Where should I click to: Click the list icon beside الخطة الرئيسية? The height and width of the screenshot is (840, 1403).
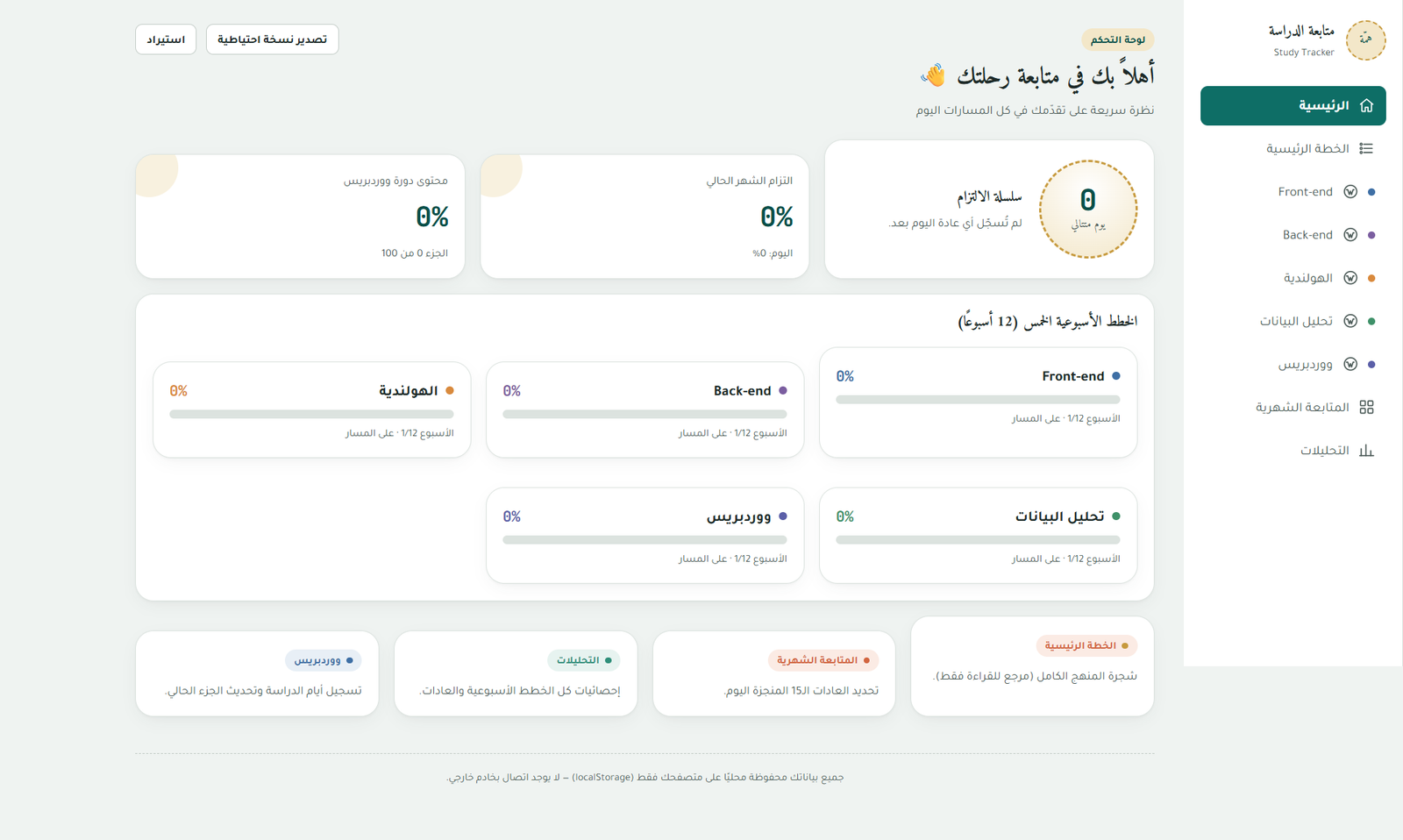coord(1366,149)
